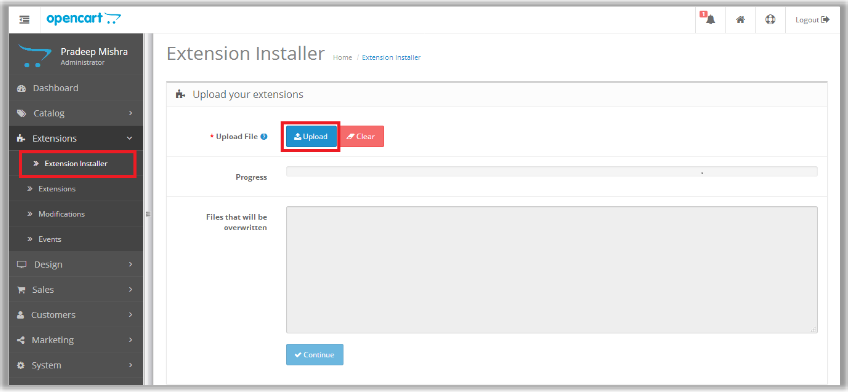
Task: Click the Upload File help tooltip icon
Action: pos(264,137)
